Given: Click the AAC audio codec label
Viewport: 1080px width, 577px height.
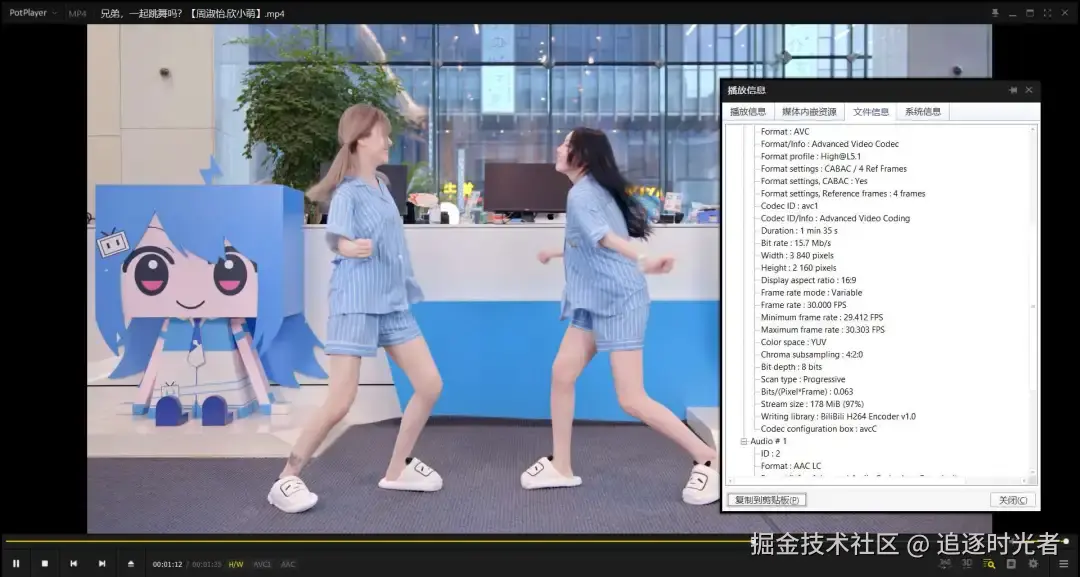Looking at the screenshot, I should 288,564.
